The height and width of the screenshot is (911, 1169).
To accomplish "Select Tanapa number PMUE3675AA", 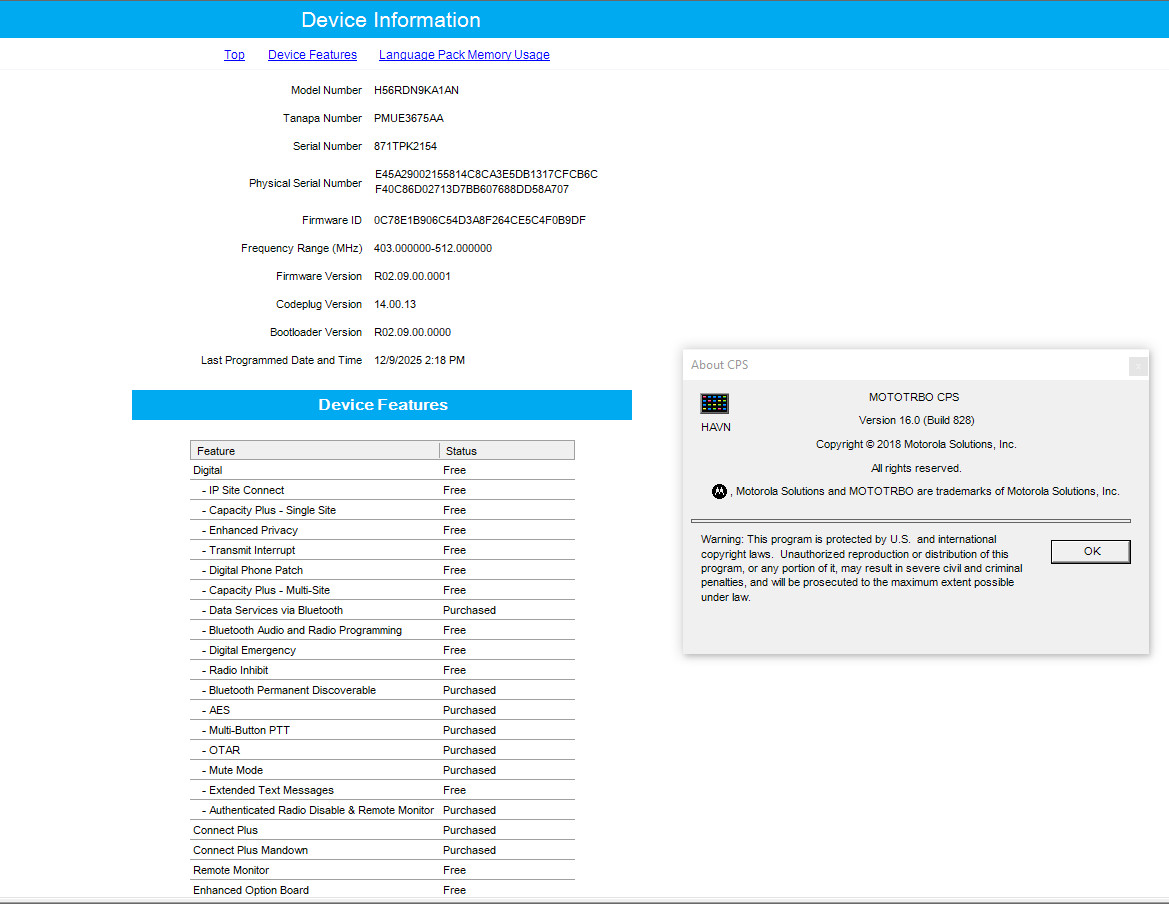I will [x=409, y=118].
